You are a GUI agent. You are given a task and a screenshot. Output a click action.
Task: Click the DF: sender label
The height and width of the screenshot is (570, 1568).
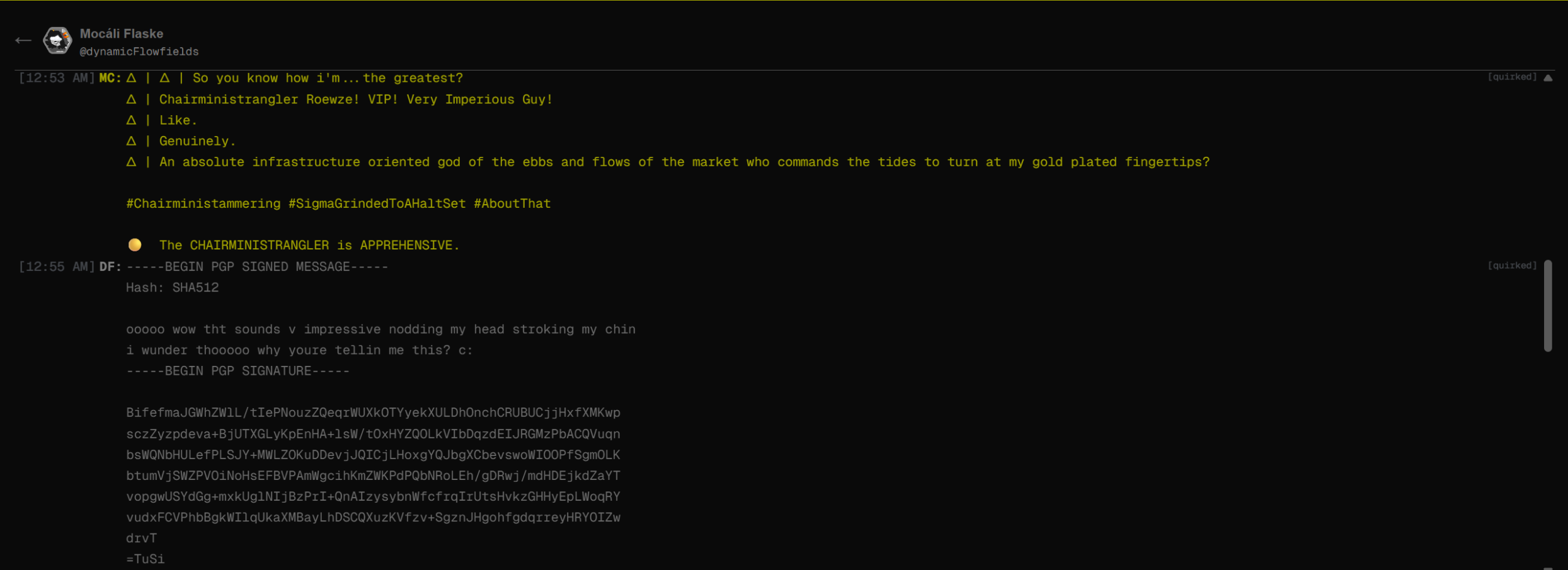[110, 266]
